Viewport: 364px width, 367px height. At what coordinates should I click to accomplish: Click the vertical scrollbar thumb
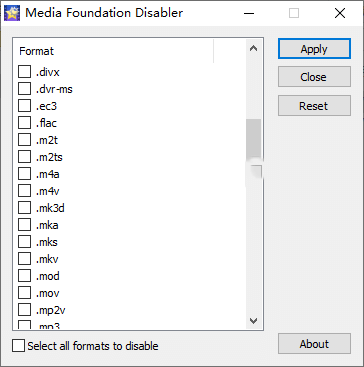pyautogui.click(x=254, y=138)
